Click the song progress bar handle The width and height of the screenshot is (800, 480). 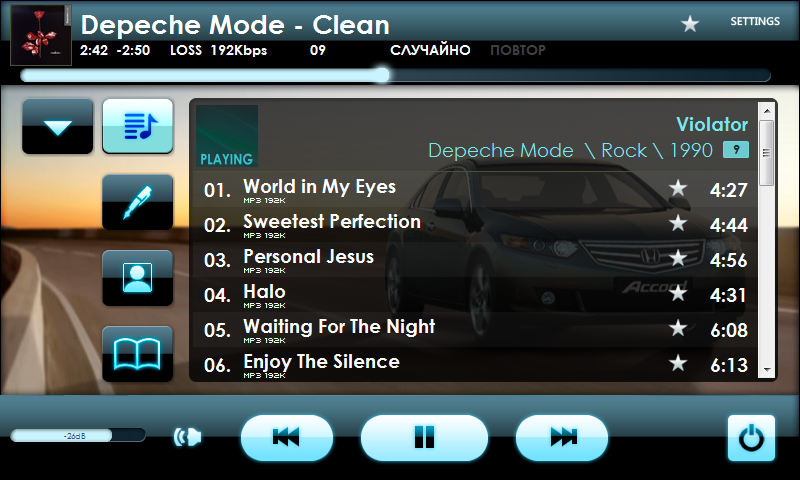point(382,75)
